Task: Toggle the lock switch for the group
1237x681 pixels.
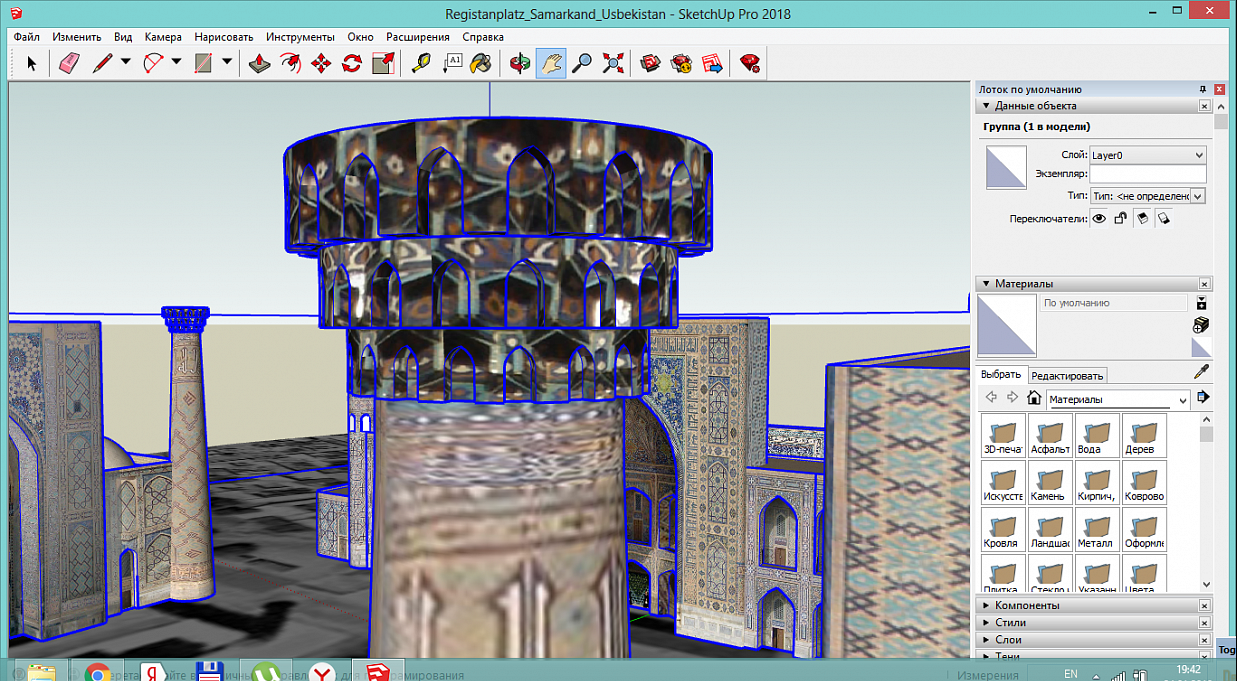Action: (1121, 218)
